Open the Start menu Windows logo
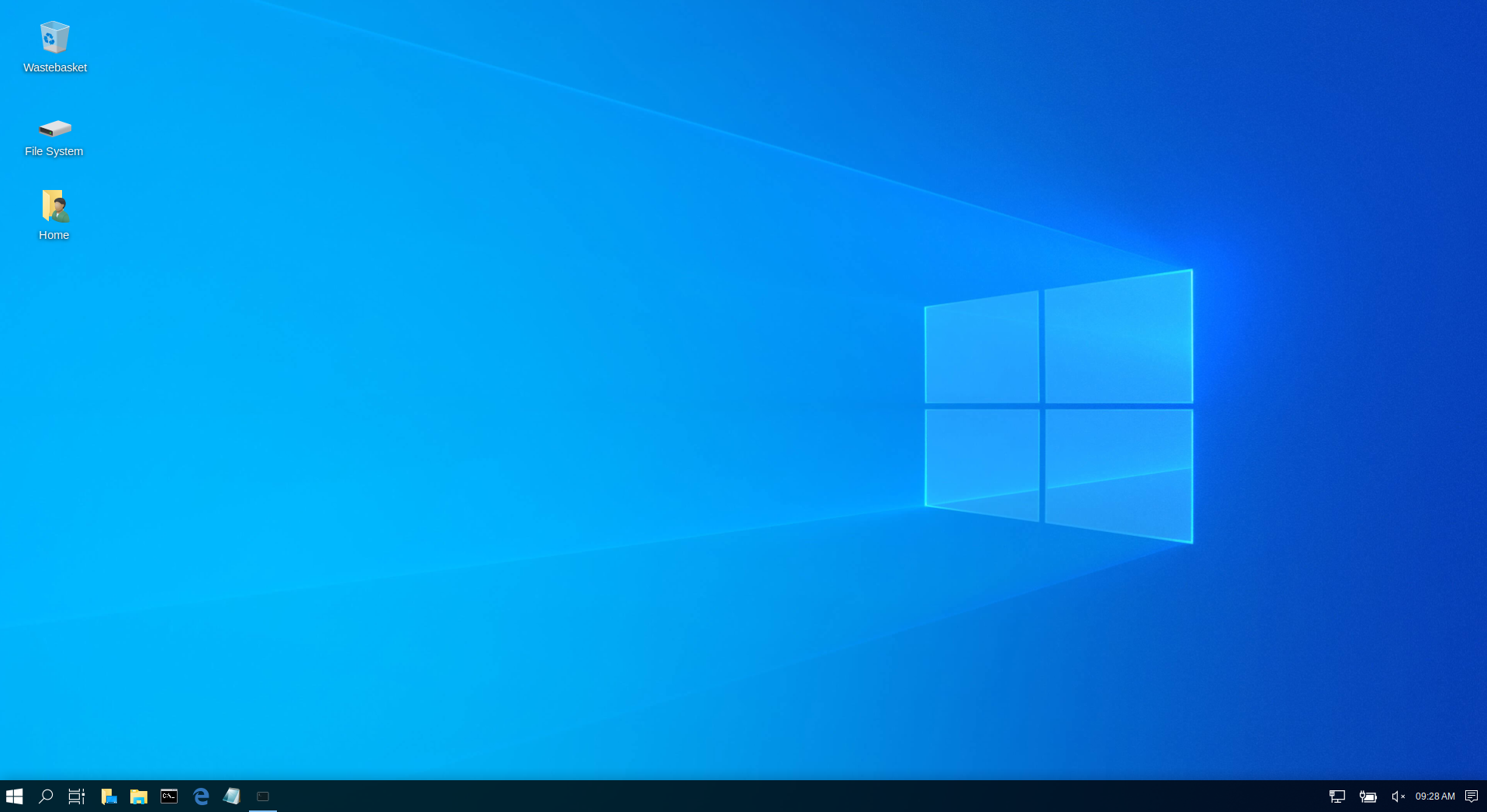 pos(14,796)
